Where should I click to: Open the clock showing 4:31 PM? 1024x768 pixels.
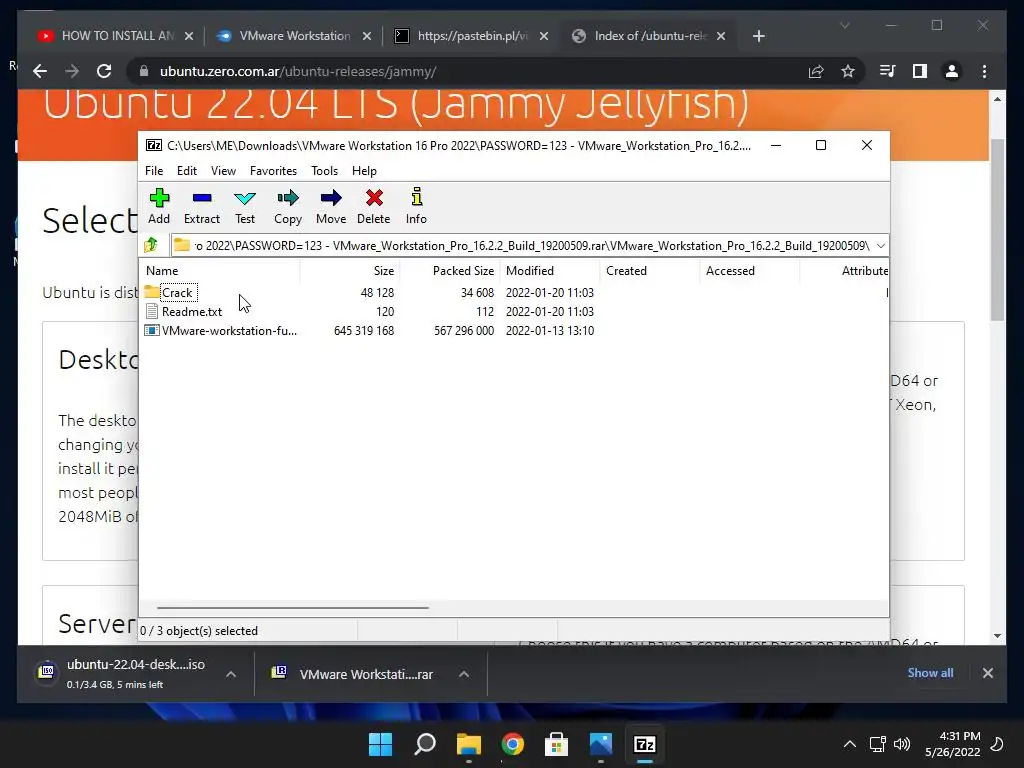(x=953, y=744)
